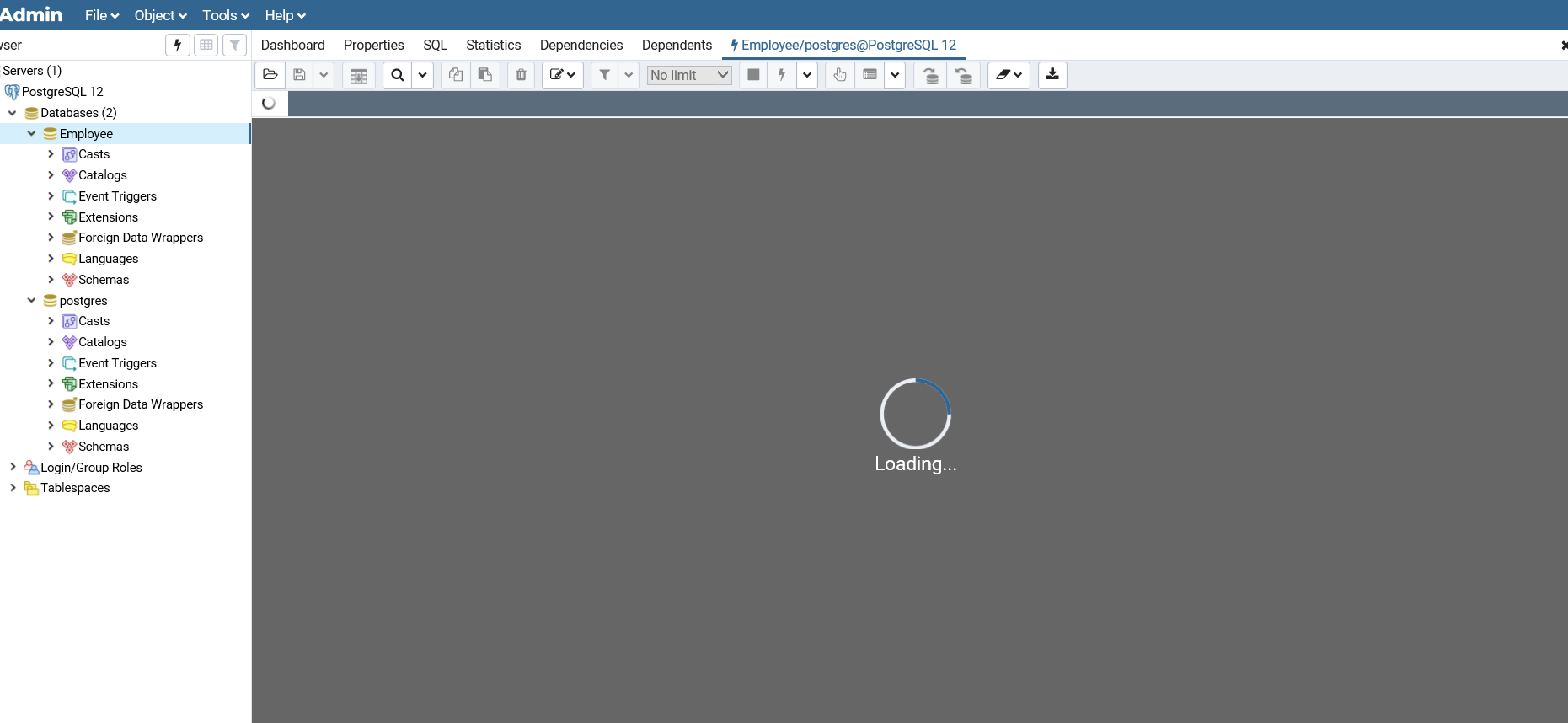Click the Find magnifier icon in toolbar
Screen dimensions: 1568x723
point(397,75)
